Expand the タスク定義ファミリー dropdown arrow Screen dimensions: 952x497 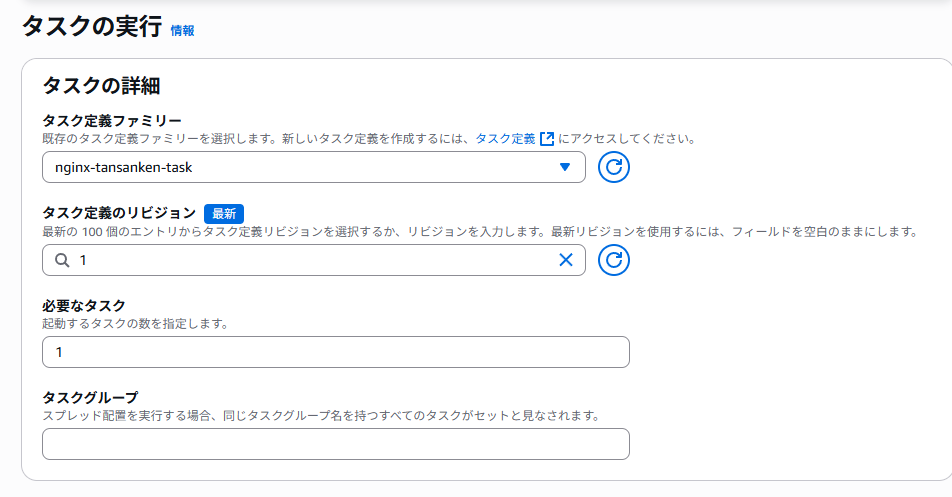[x=564, y=167]
